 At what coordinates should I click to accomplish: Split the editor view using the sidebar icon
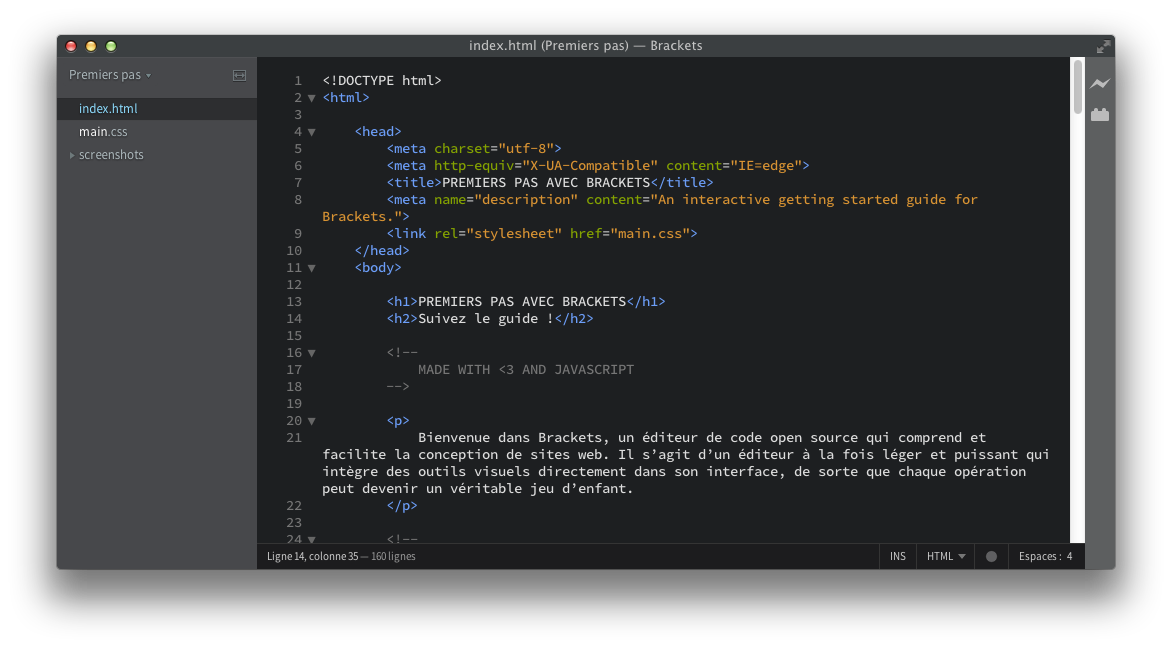(239, 75)
